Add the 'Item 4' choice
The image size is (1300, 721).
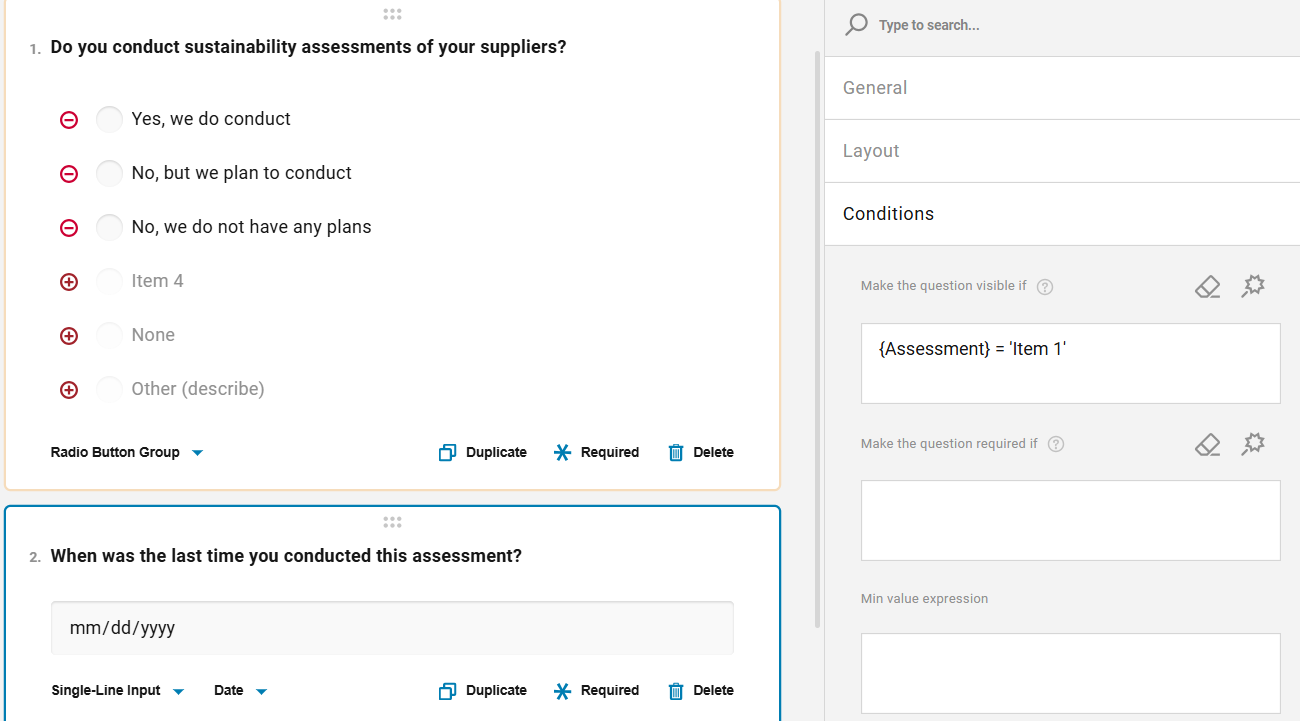click(x=69, y=282)
